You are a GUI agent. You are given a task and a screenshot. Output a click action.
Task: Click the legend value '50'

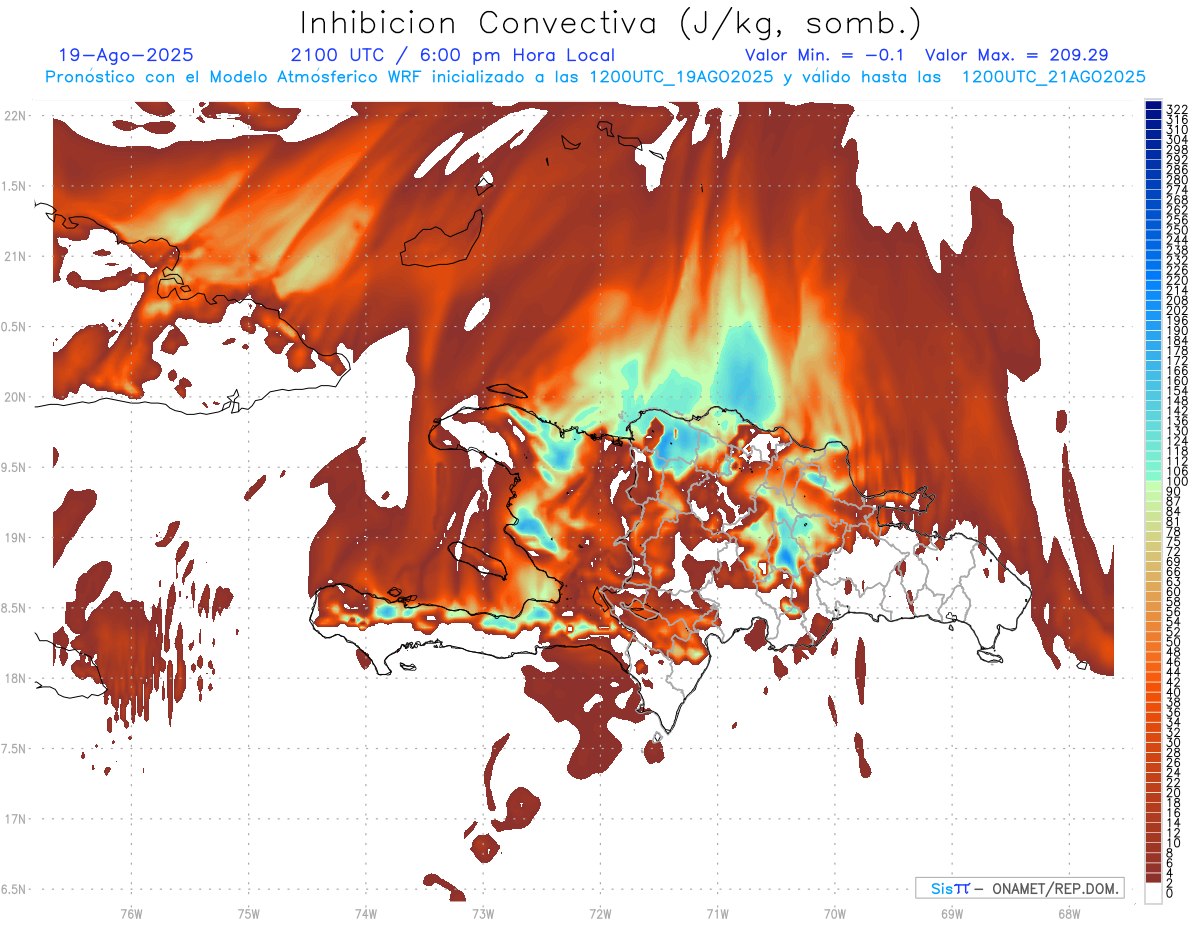coord(1173,642)
